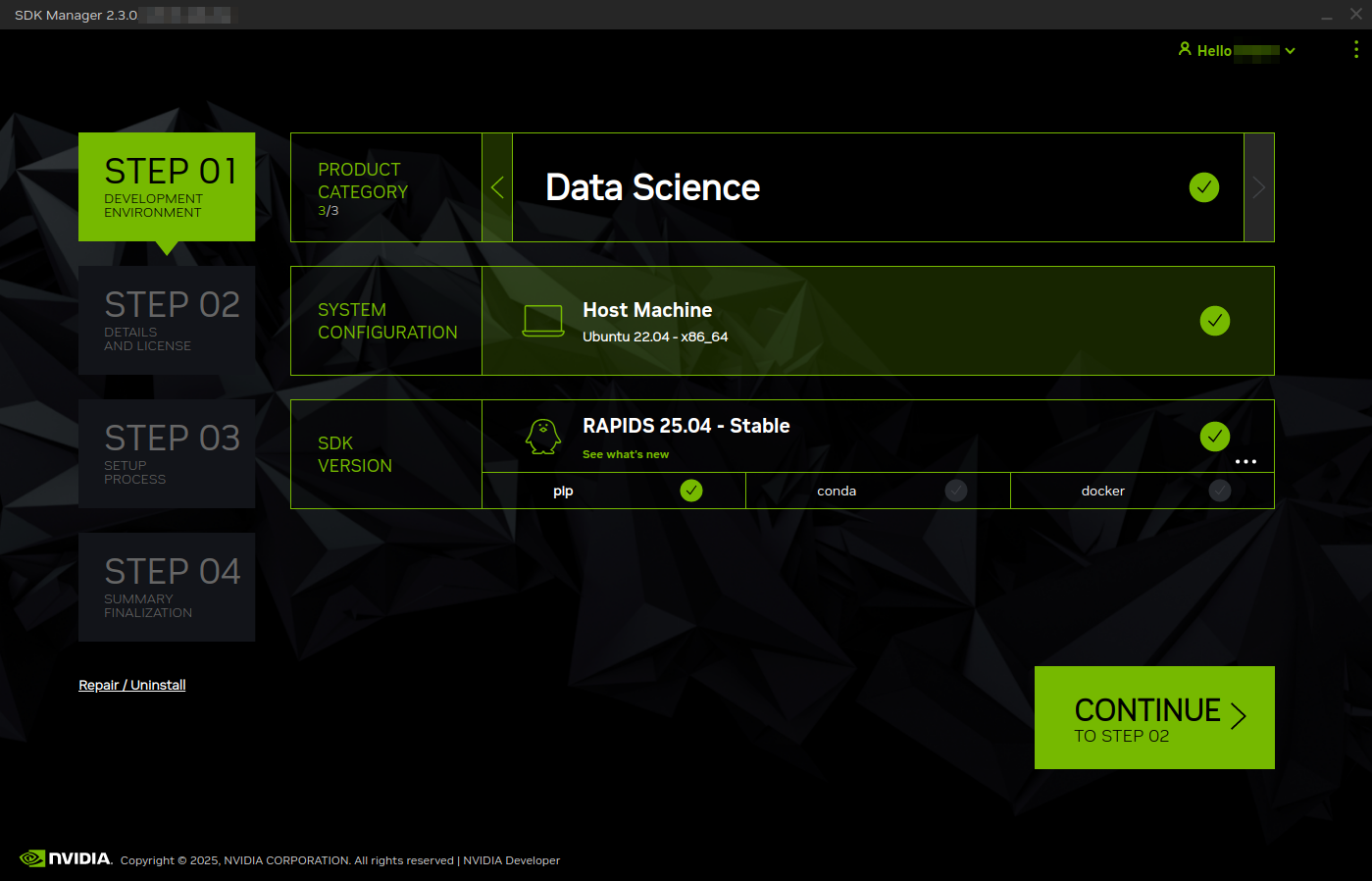Click the RAPIDS penguin icon

tap(542, 437)
